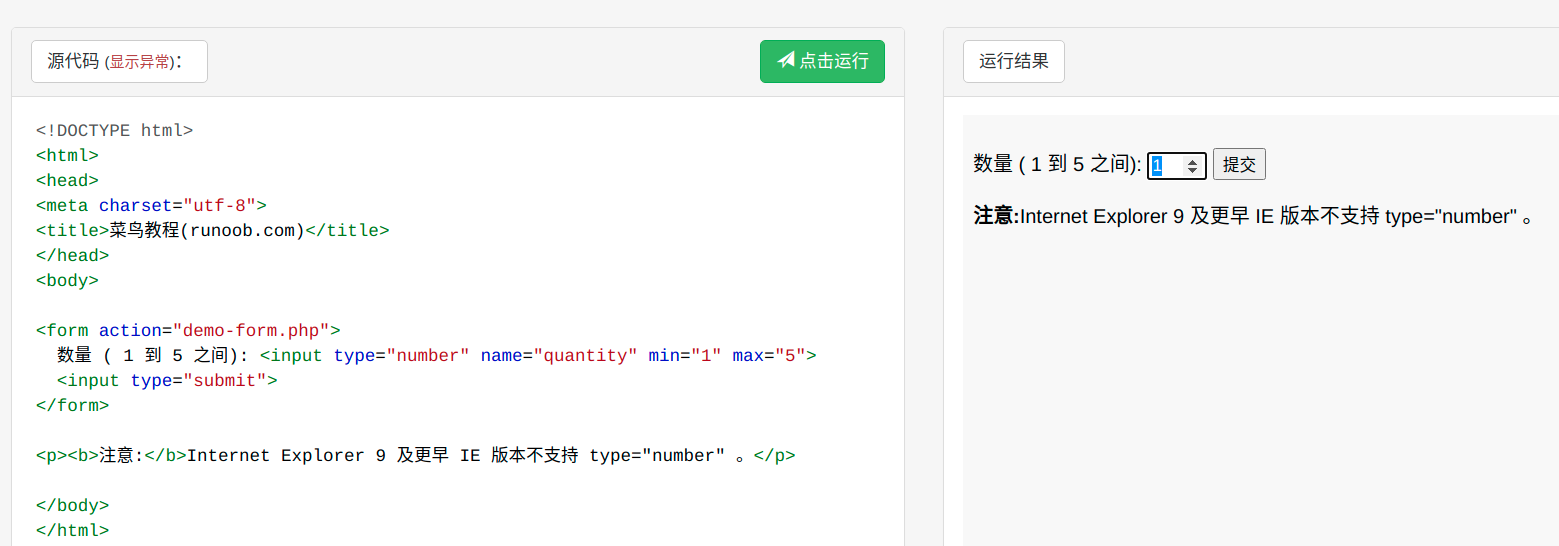Click the closing </html> tag line
Image resolution: width=1559 pixels, height=546 pixels.
[72, 530]
